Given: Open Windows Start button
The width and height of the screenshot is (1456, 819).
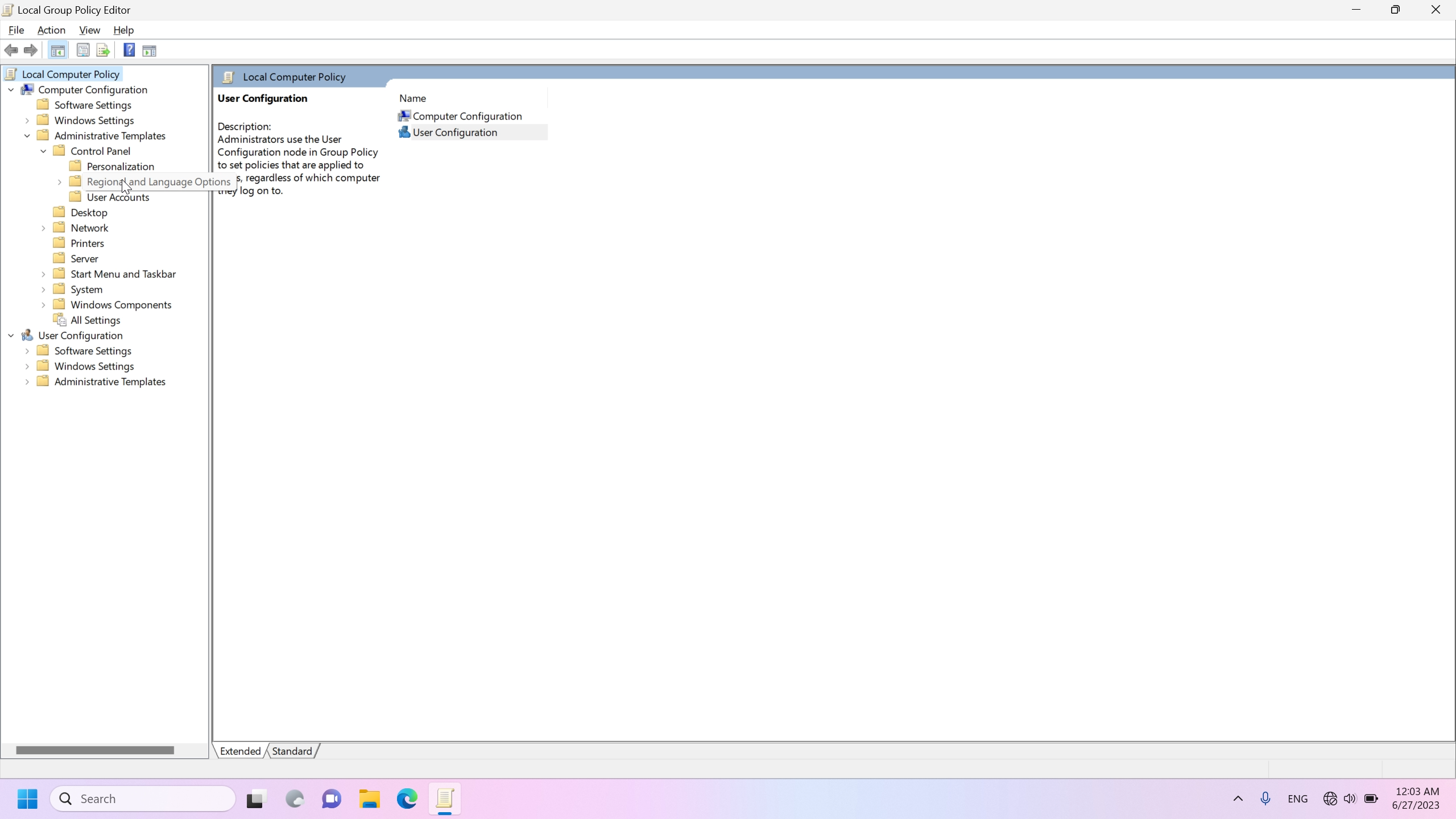Looking at the screenshot, I should (x=27, y=799).
